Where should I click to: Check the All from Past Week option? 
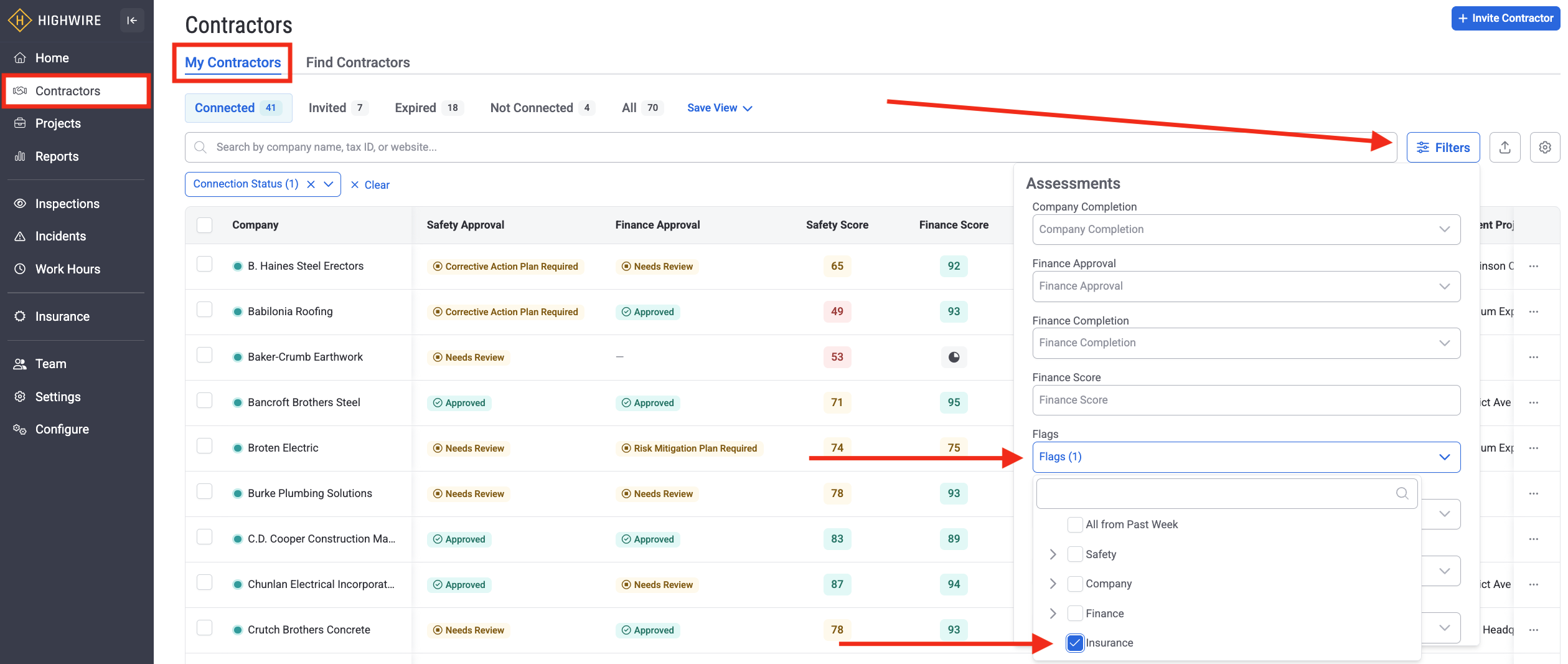pos(1075,524)
